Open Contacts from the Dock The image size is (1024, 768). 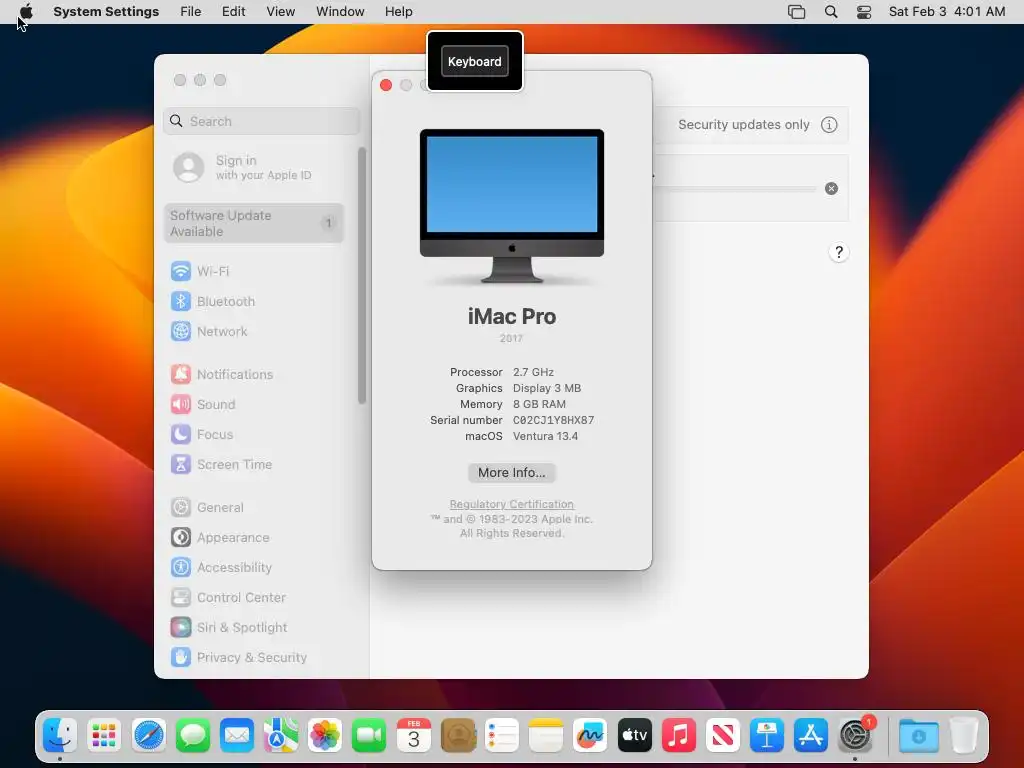(458, 735)
